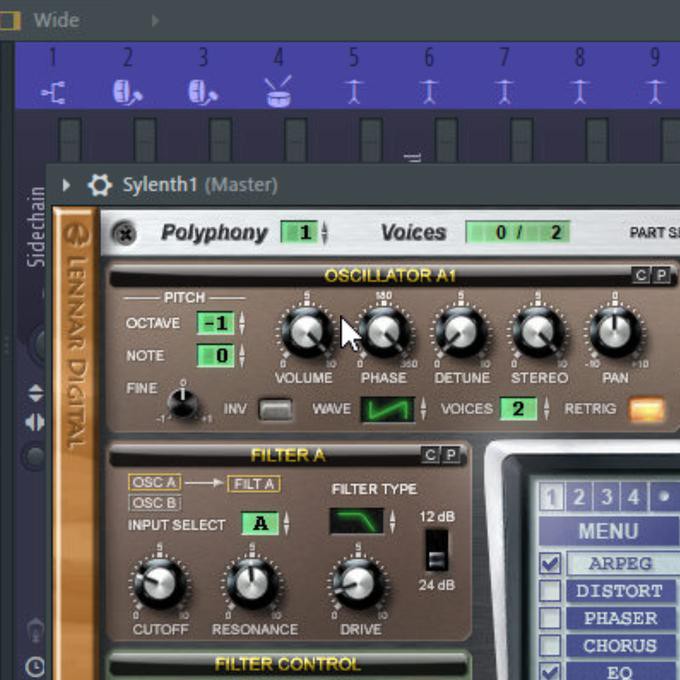Select the mixer track 1 routing icon

pos(53,93)
